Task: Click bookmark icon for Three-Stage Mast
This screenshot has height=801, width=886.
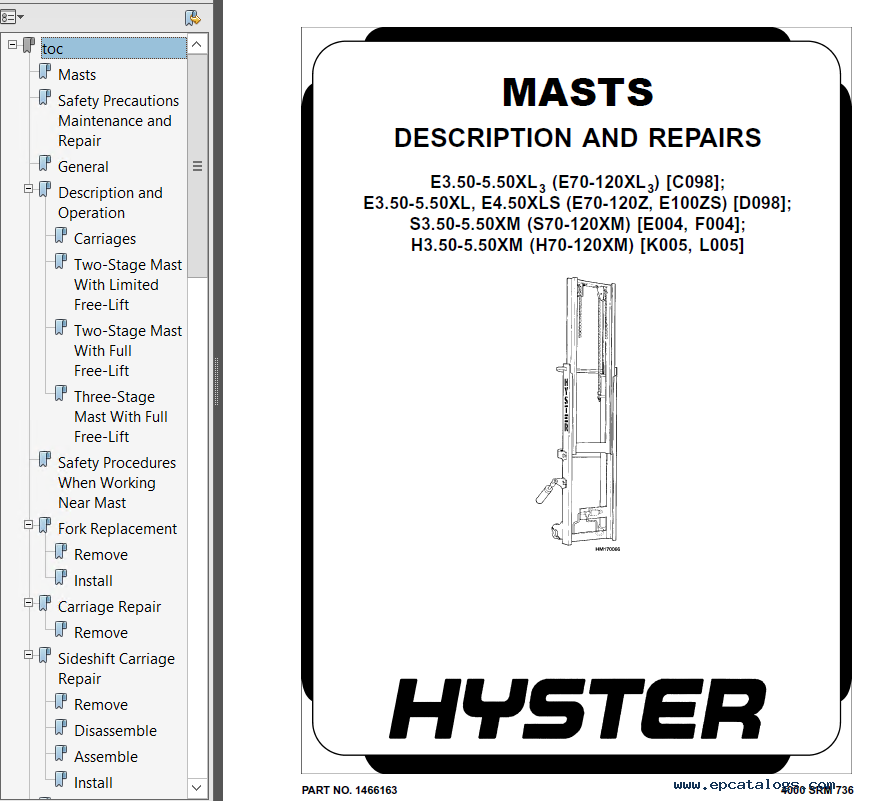Action: point(60,394)
